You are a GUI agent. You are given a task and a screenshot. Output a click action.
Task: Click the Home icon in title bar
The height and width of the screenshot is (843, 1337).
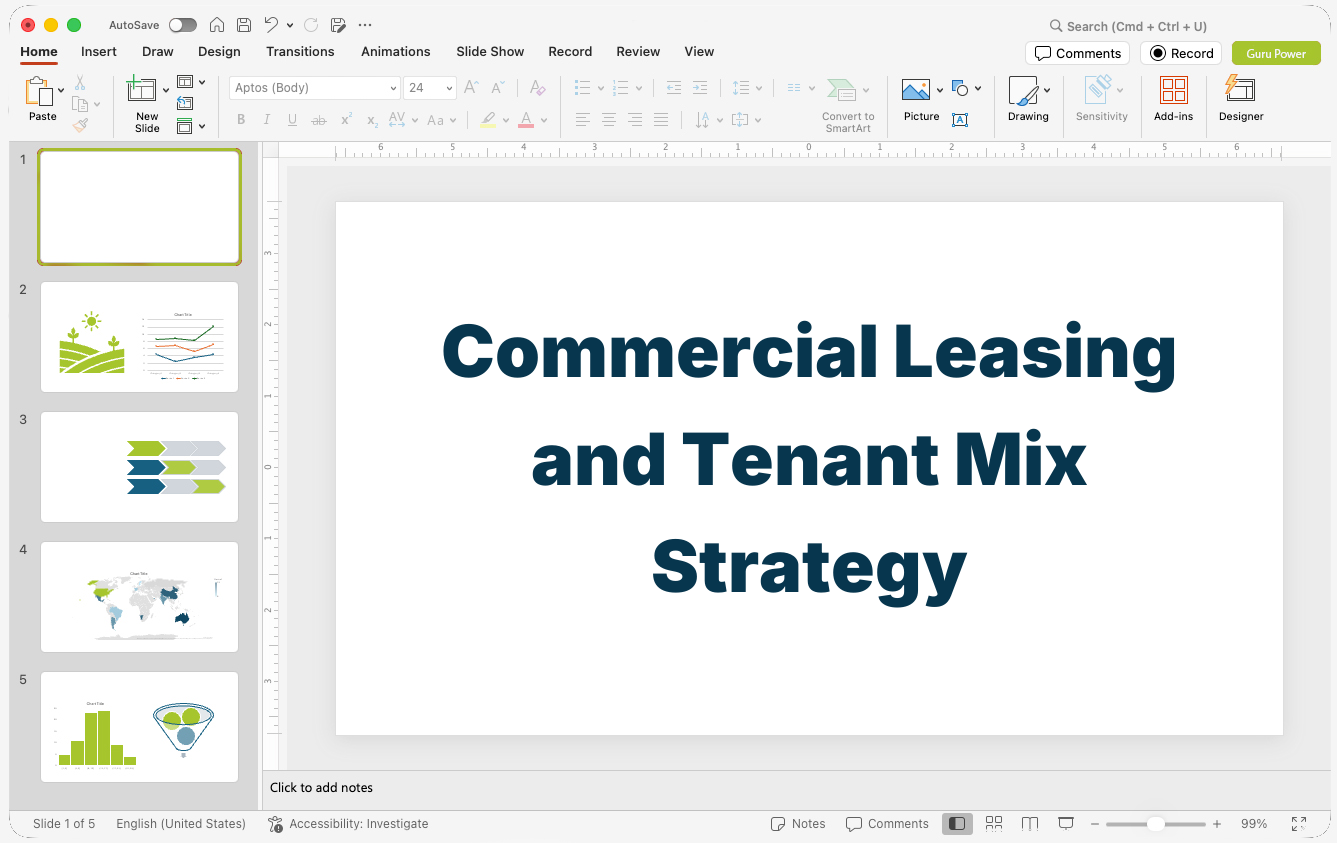pos(217,25)
